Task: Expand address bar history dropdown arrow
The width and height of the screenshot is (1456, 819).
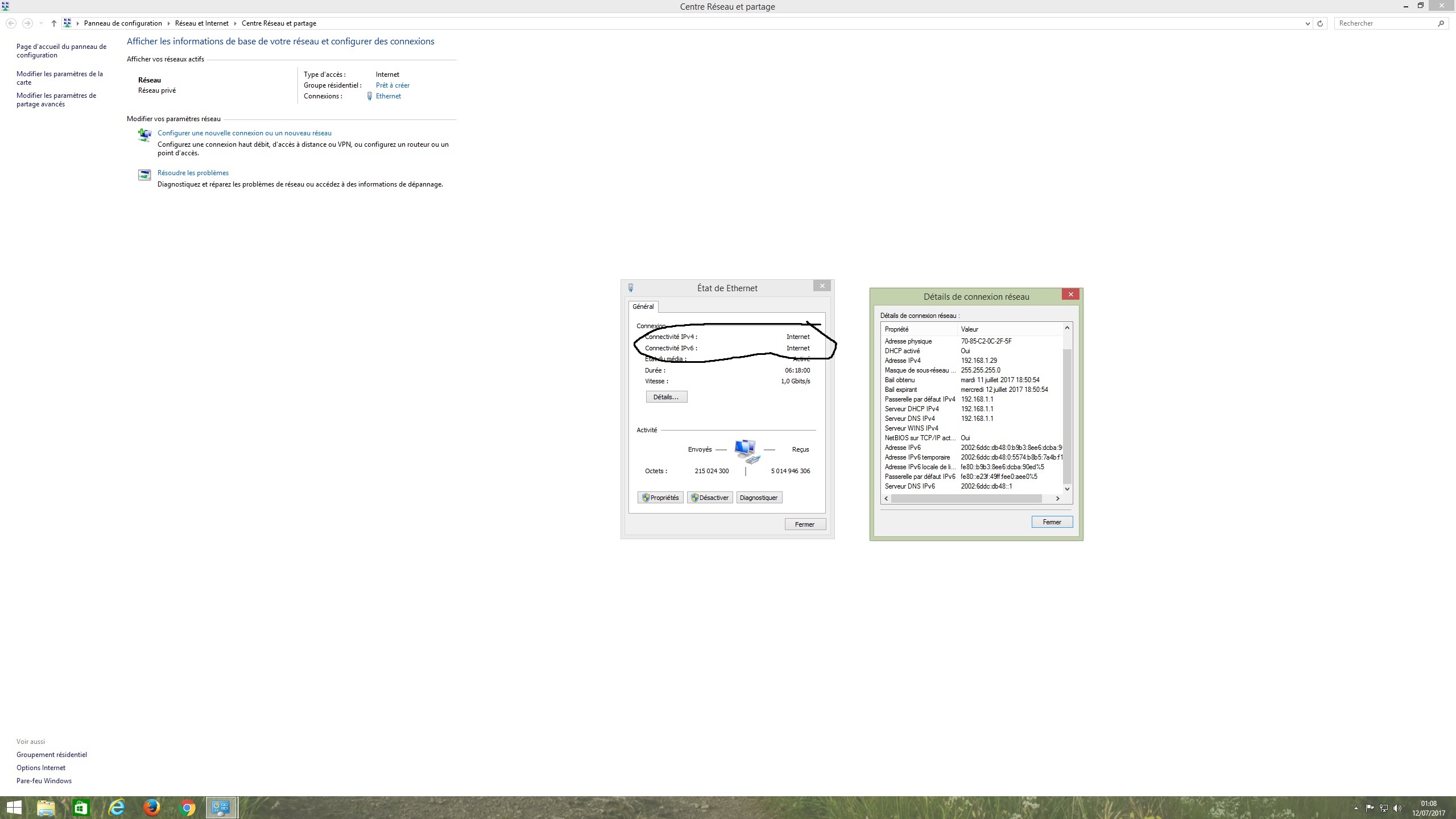Action: 1307,23
